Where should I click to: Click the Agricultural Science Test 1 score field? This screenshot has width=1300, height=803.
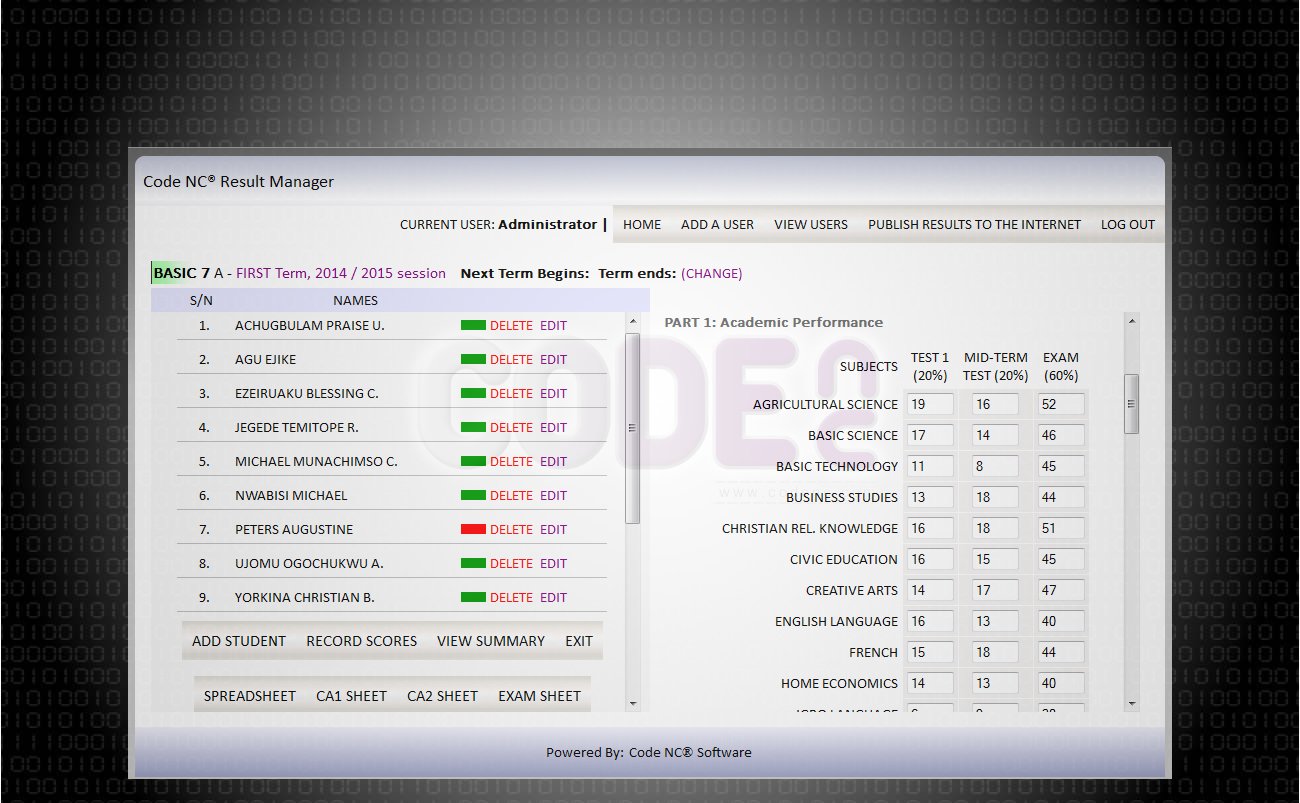pyautogui.click(x=930, y=404)
